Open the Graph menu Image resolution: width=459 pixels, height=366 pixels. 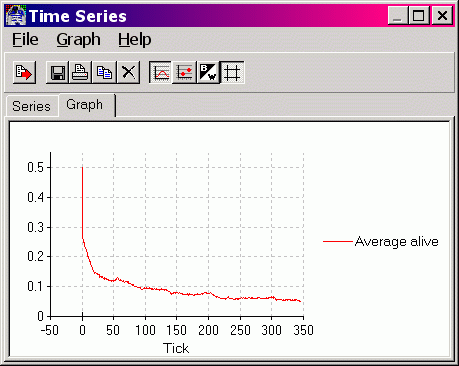78,39
